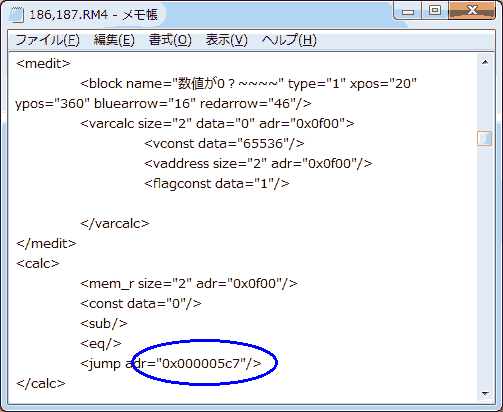503x412 pixels.
Task: Click the vertical scrollbar thumb
Action: point(485,138)
